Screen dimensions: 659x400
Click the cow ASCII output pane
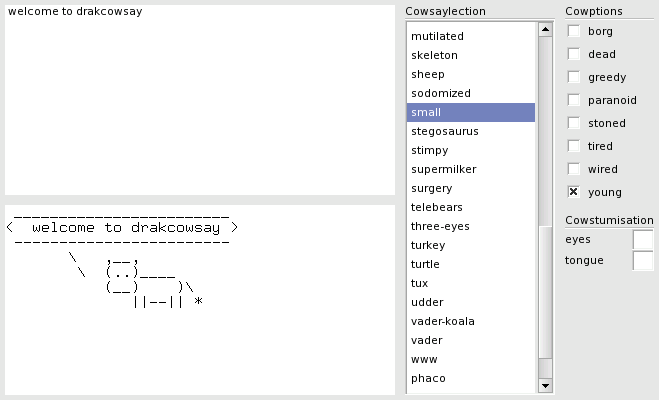pos(200,300)
